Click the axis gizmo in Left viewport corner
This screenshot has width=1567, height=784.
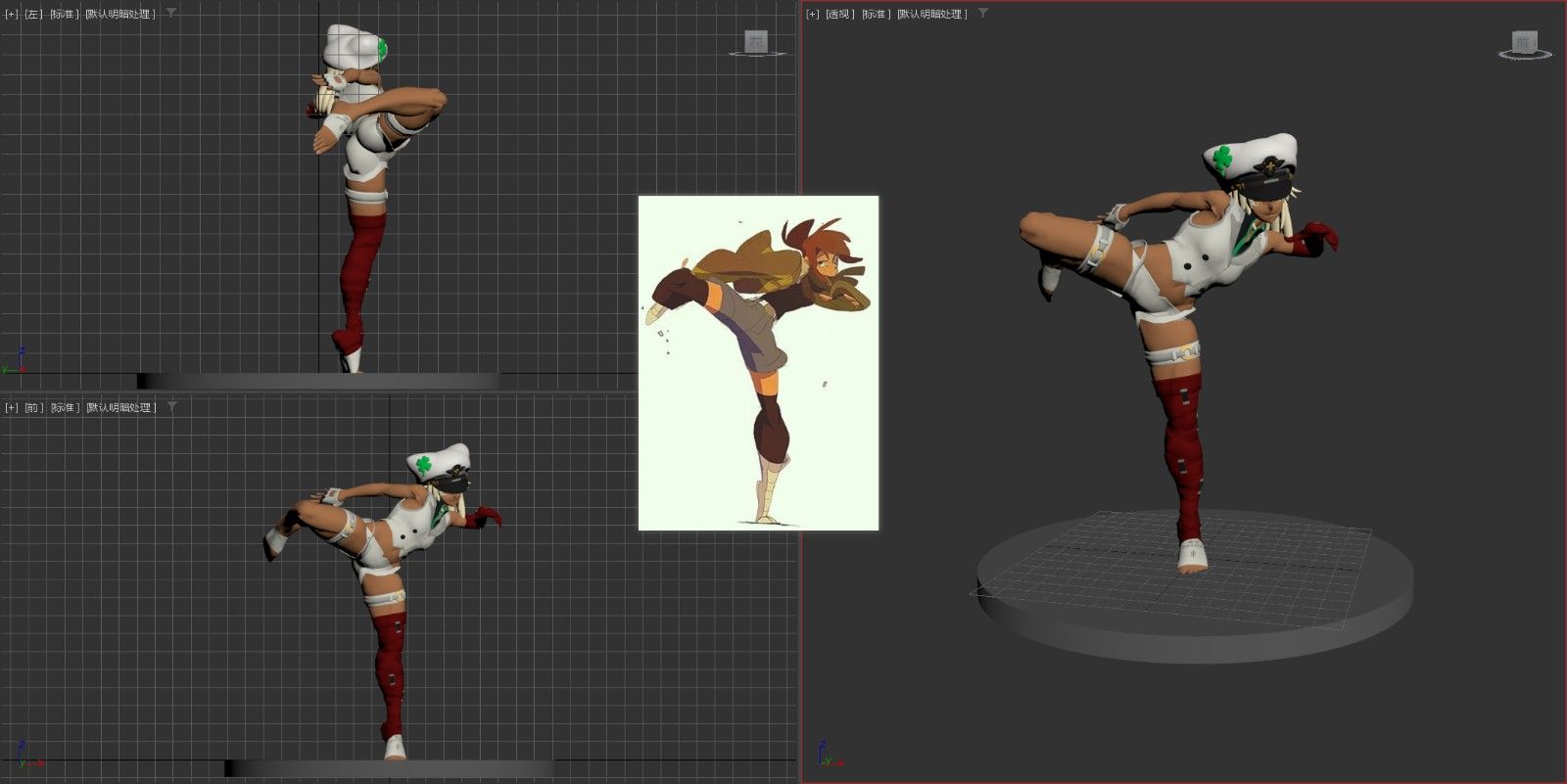click(14, 362)
